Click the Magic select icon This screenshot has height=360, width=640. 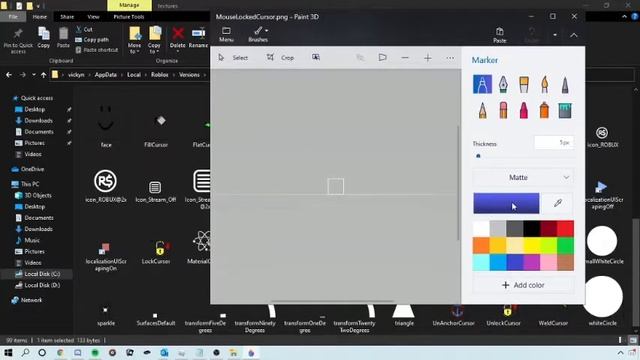pyautogui.click(x=316, y=58)
